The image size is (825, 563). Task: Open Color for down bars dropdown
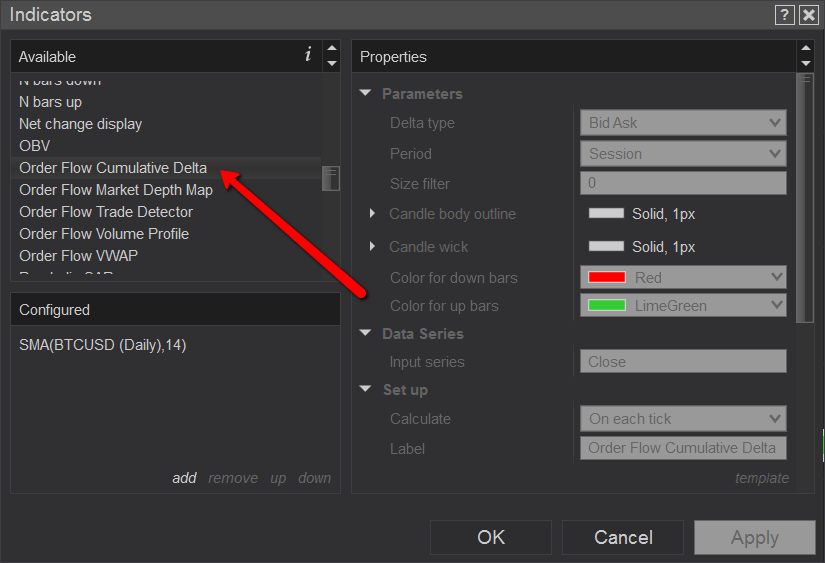[683, 277]
